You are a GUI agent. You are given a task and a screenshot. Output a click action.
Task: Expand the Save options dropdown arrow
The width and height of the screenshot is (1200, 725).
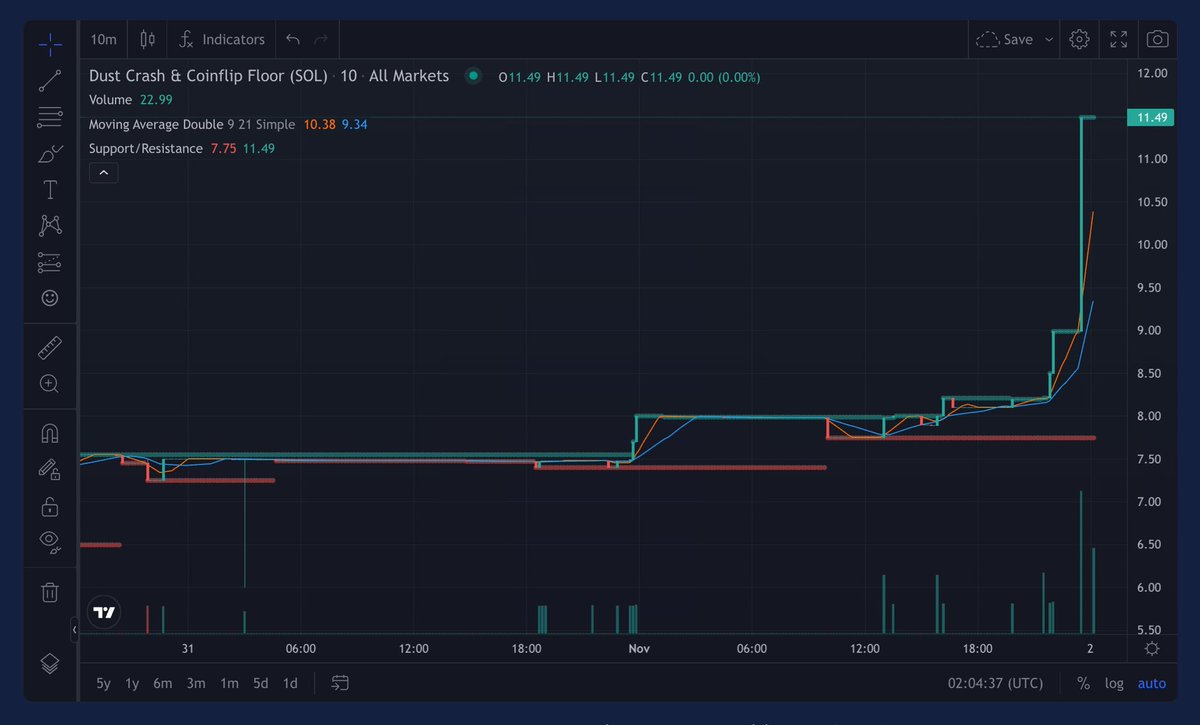coord(1048,40)
